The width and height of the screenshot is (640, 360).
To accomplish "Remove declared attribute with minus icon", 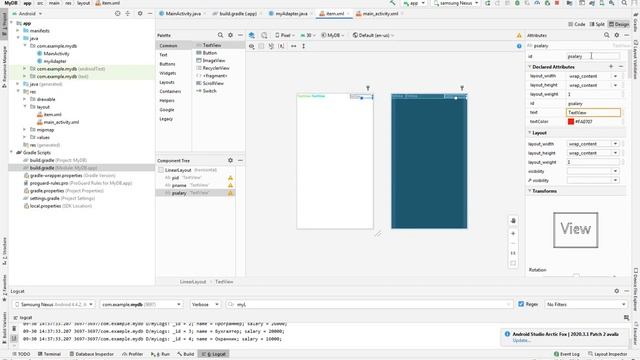I will coord(621,66).
